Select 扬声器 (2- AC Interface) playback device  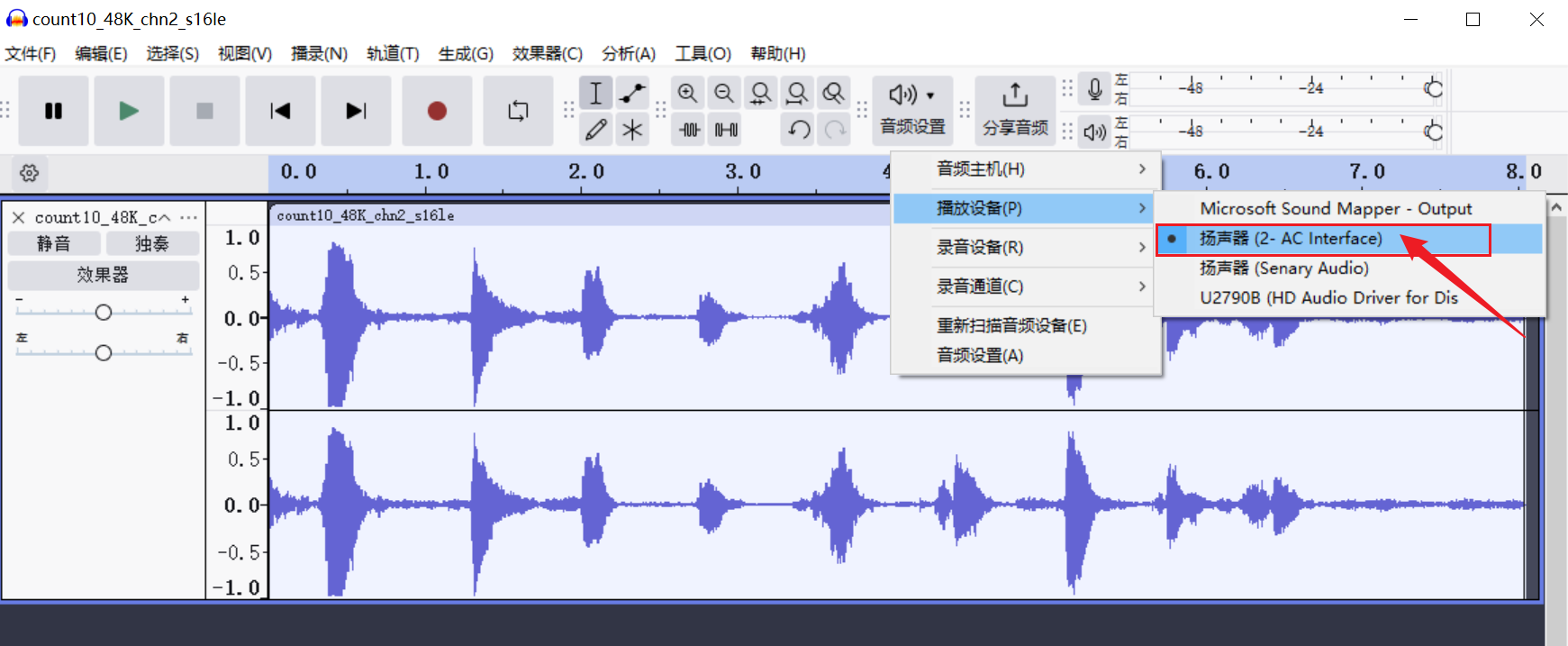1350,239
